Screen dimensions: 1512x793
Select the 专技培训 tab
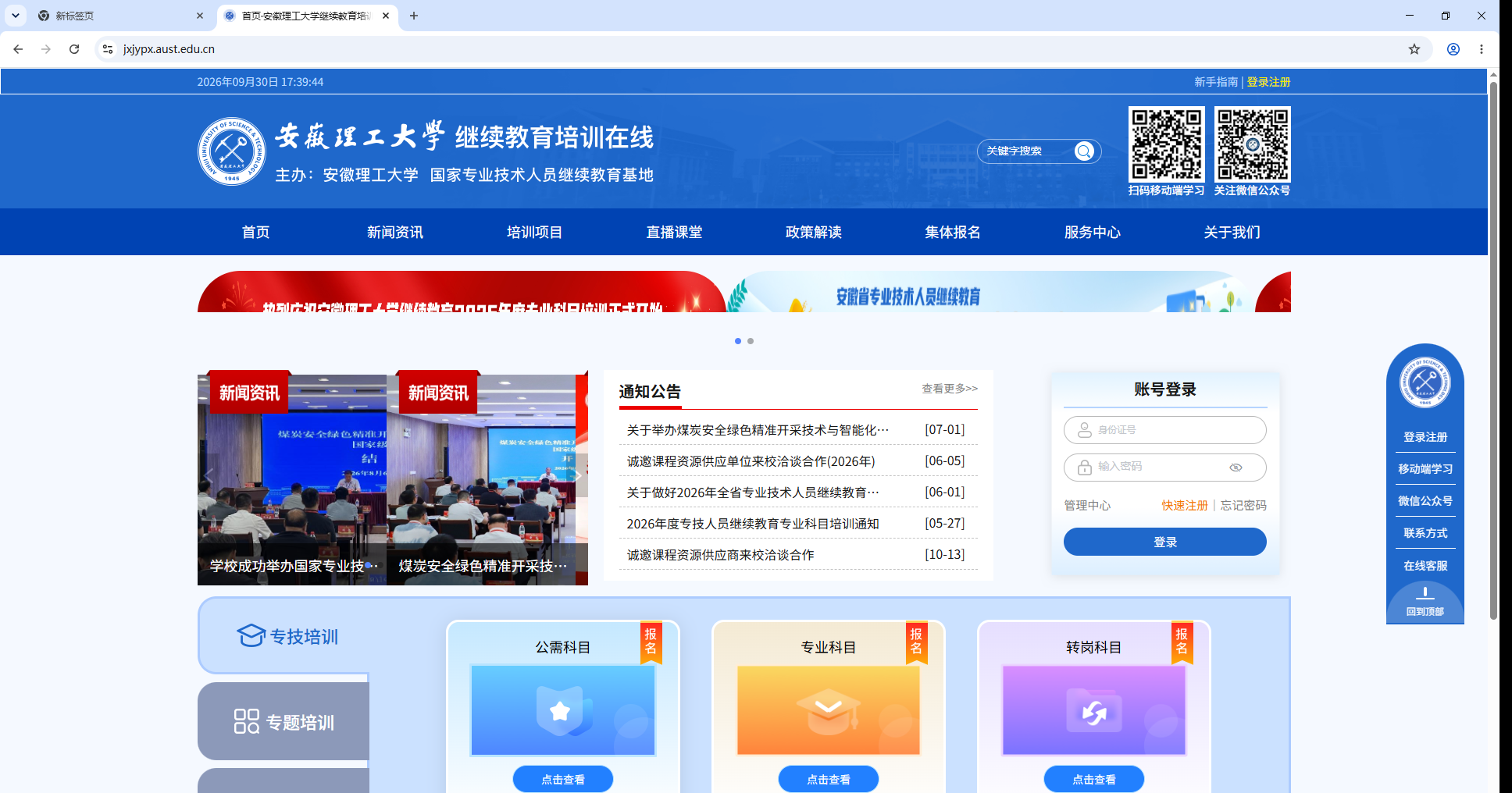283,636
